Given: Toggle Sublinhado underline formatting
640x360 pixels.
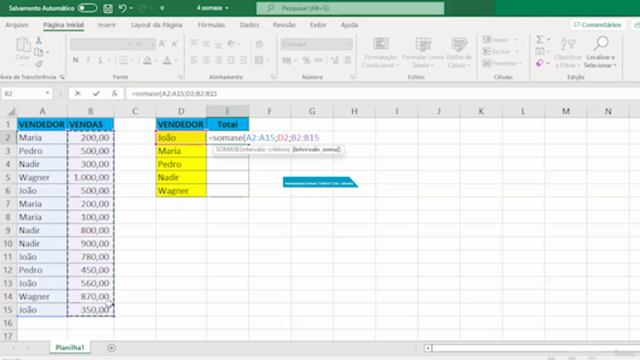Looking at the screenshot, I should point(100,60).
